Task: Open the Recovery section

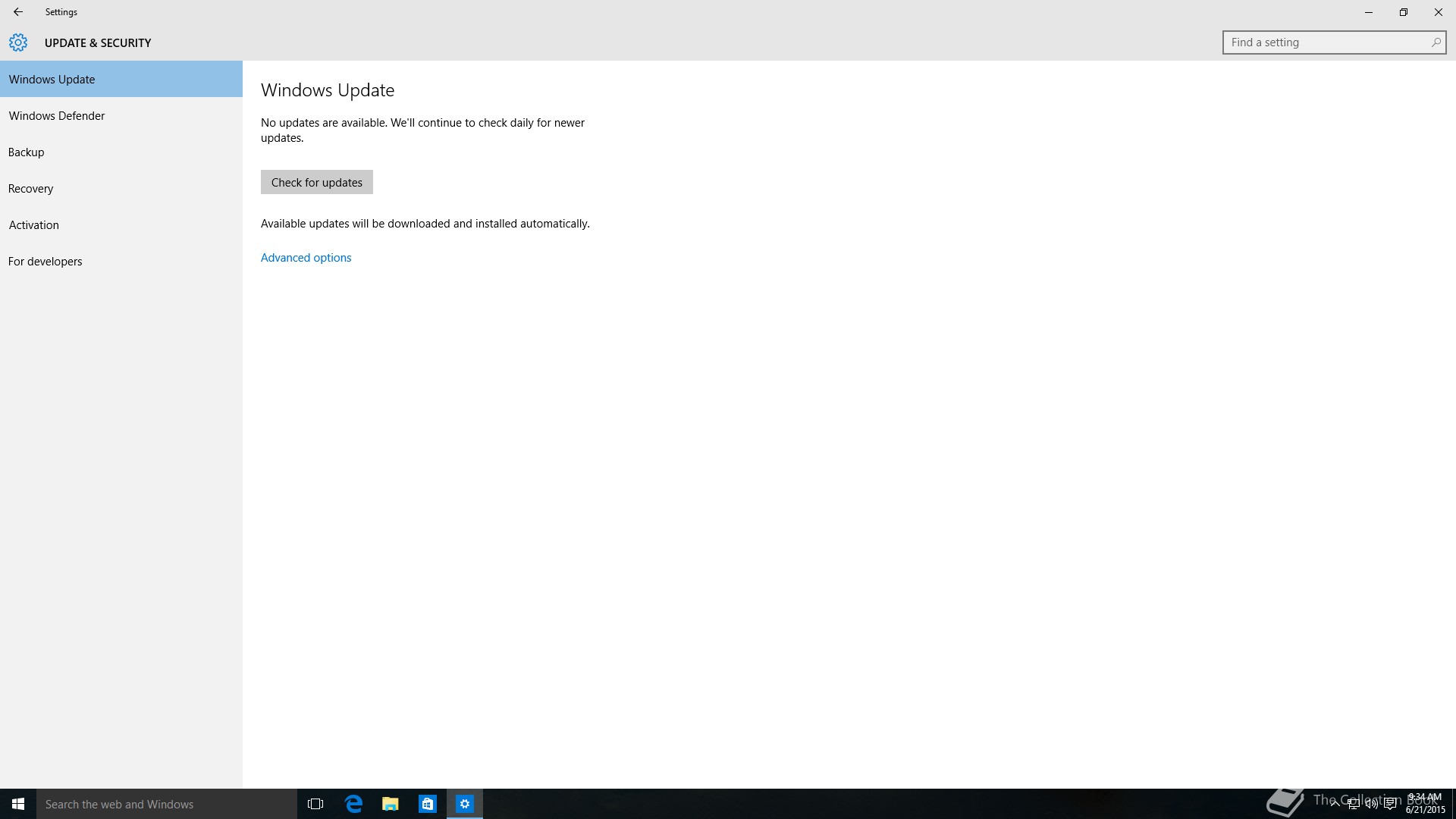Action: click(121, 188)
